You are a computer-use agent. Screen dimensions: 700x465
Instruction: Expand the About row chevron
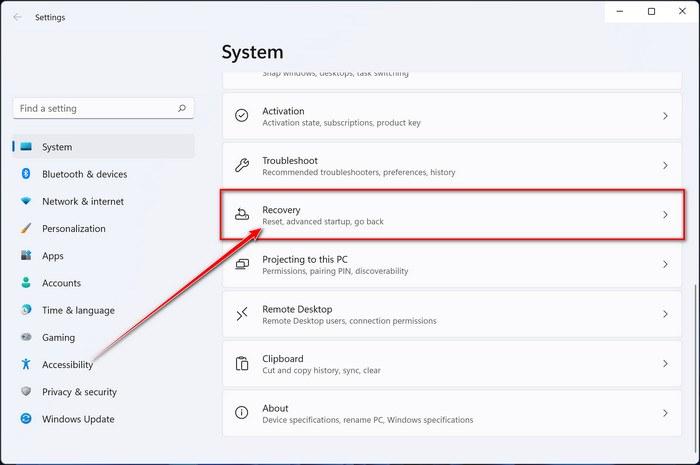click(x=665, y=412)
